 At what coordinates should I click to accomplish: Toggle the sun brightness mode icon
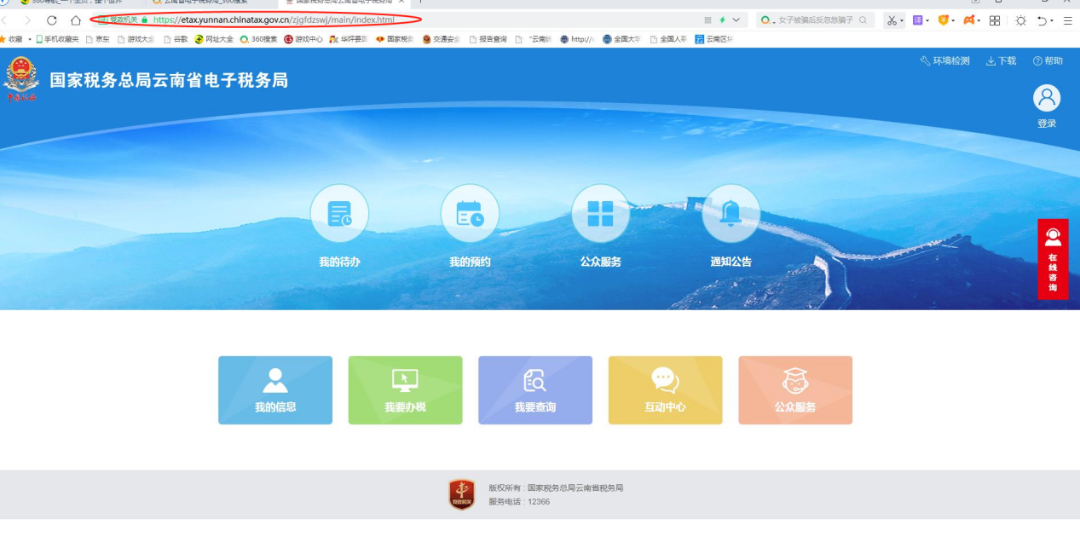[1021, 21]
